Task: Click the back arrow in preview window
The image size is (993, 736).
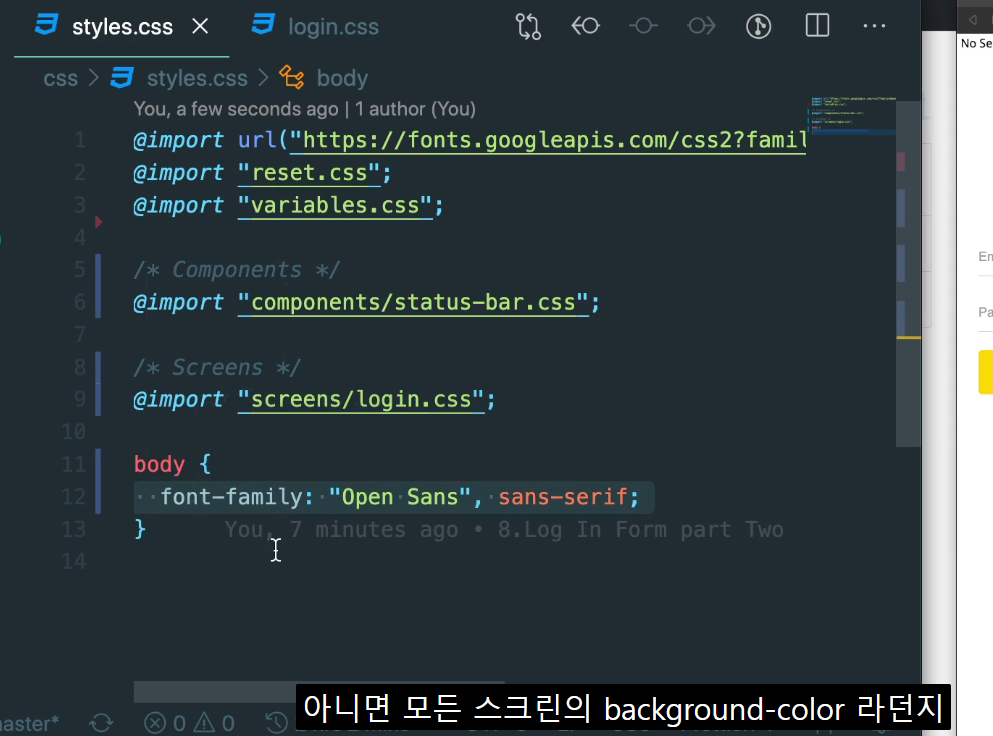Action: [x=972, y=20]
